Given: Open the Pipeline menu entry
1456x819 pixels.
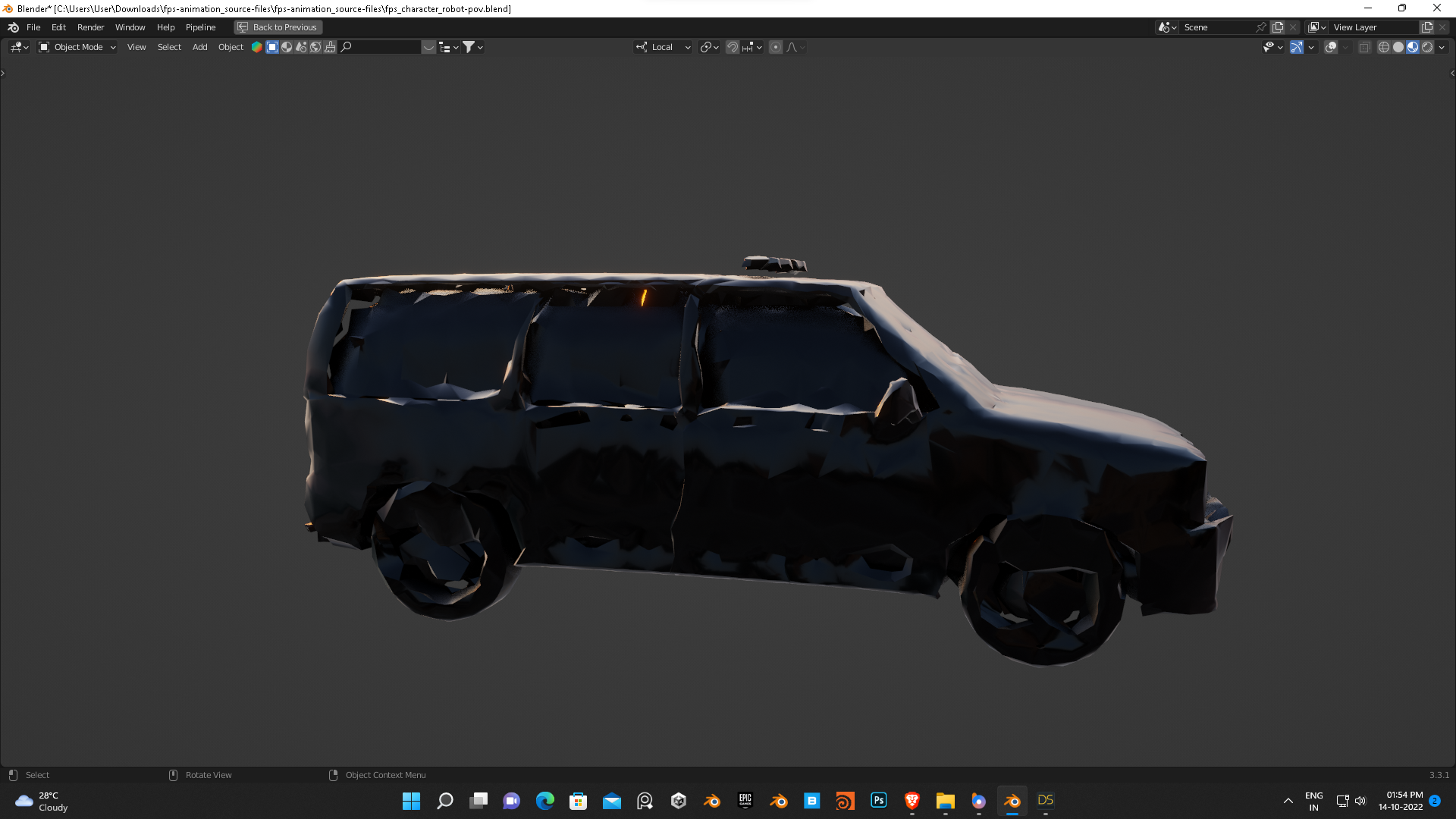Looking at the screenshot, I should click(x=200, y=27).
